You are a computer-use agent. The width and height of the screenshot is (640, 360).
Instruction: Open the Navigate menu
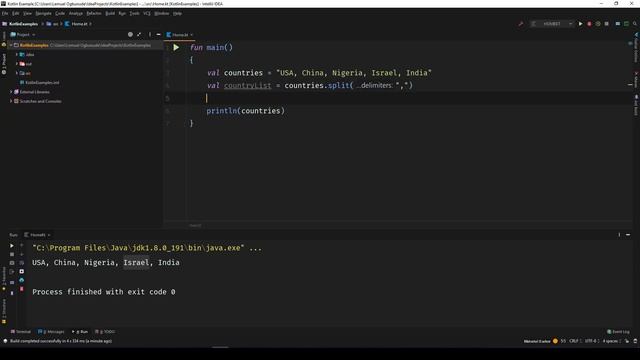click(x=43, y=13)
